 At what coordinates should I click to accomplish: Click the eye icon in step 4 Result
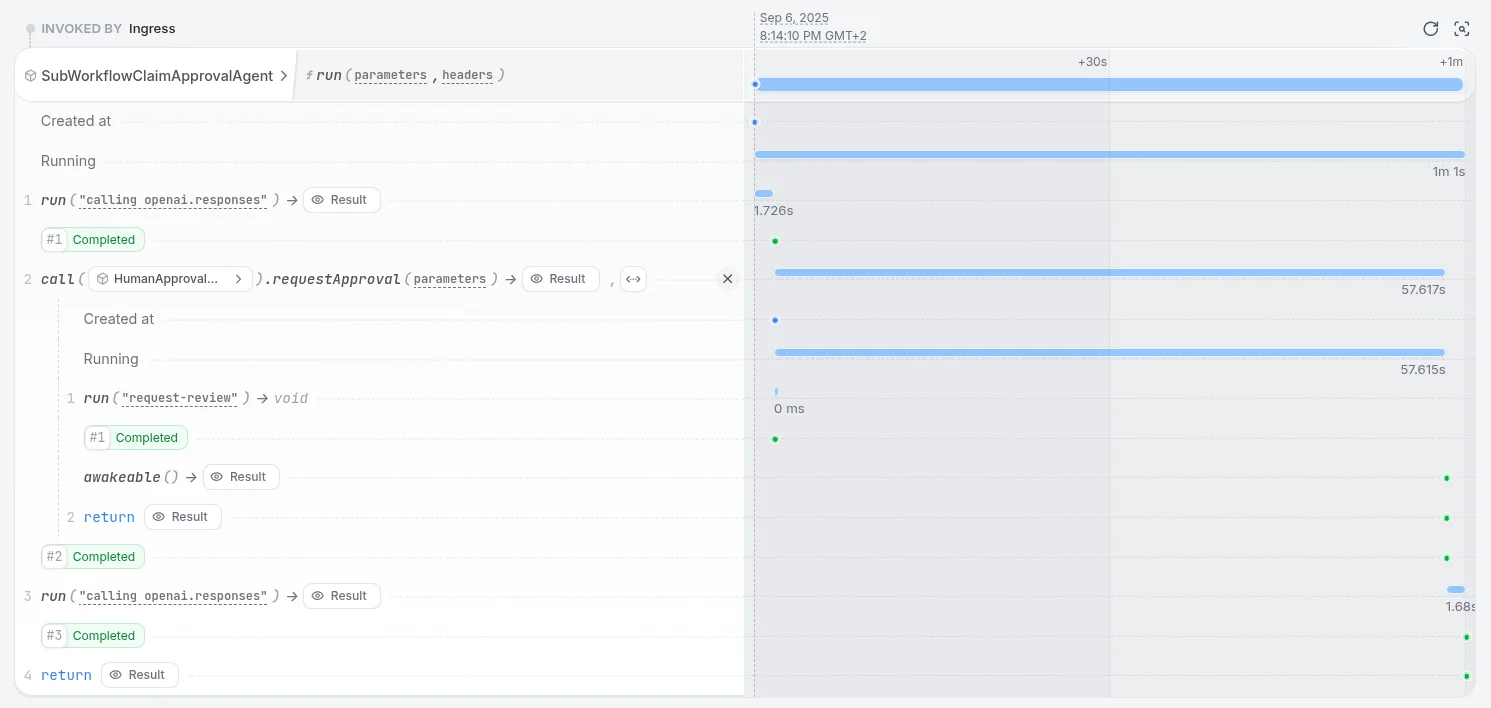115,675
